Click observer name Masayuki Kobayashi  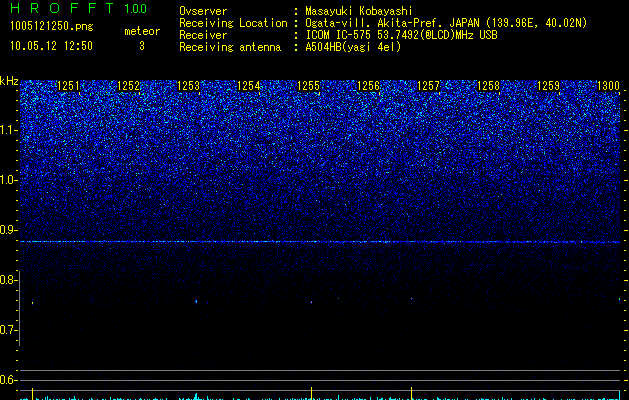(x=359, y=11)
